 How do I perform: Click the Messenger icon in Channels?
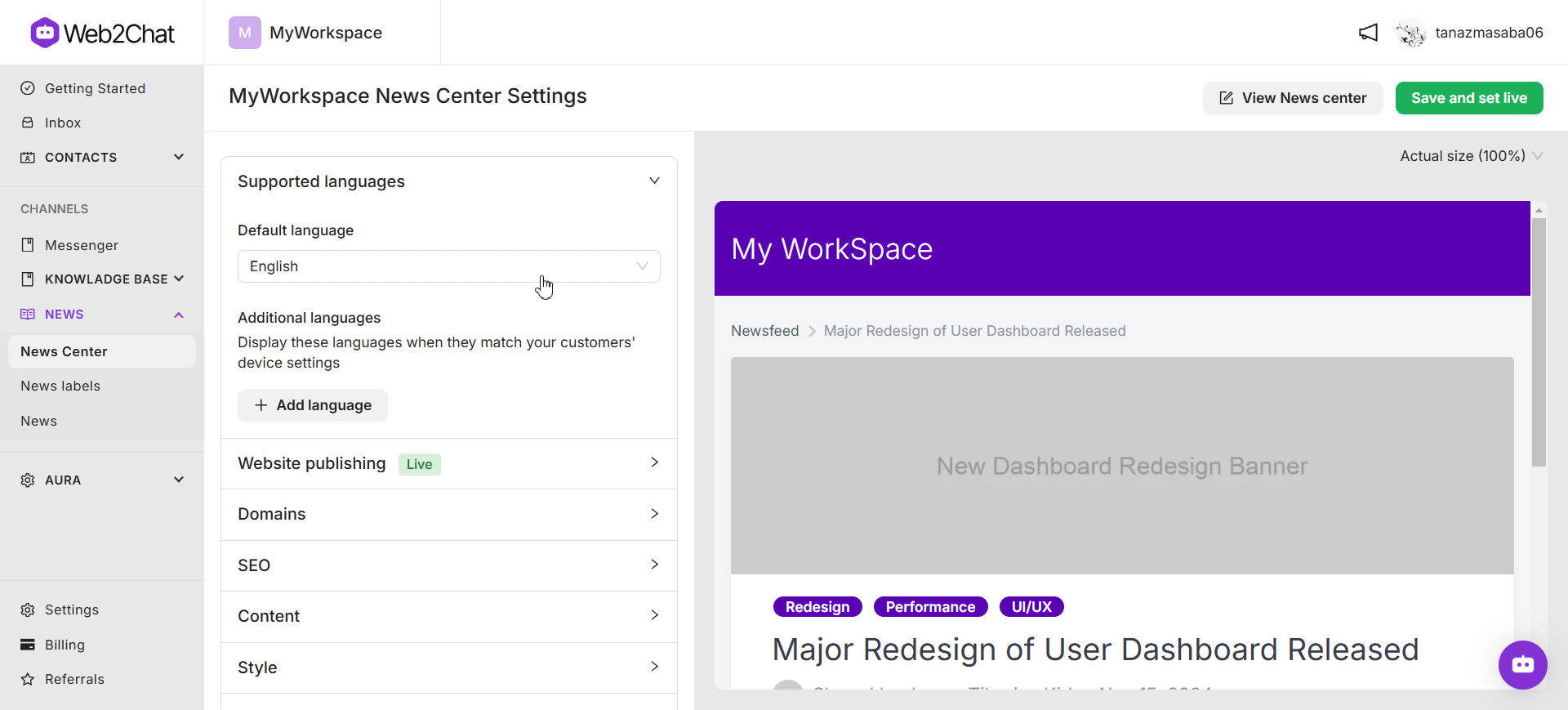pyautogui.click(x=28, y=245)
